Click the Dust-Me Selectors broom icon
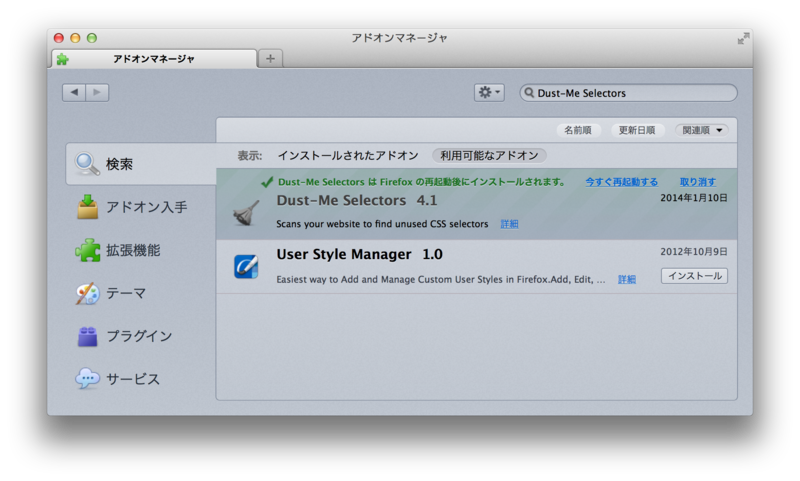 246,213
